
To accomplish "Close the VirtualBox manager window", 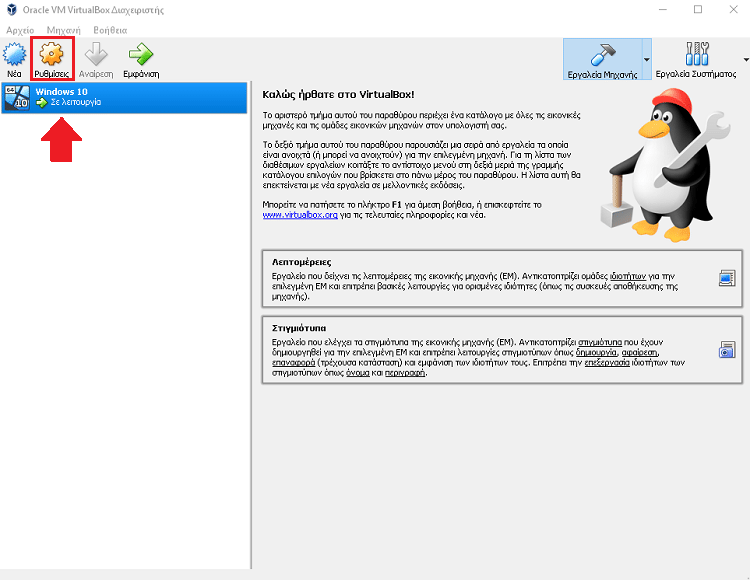I will (x=733, y=10).
